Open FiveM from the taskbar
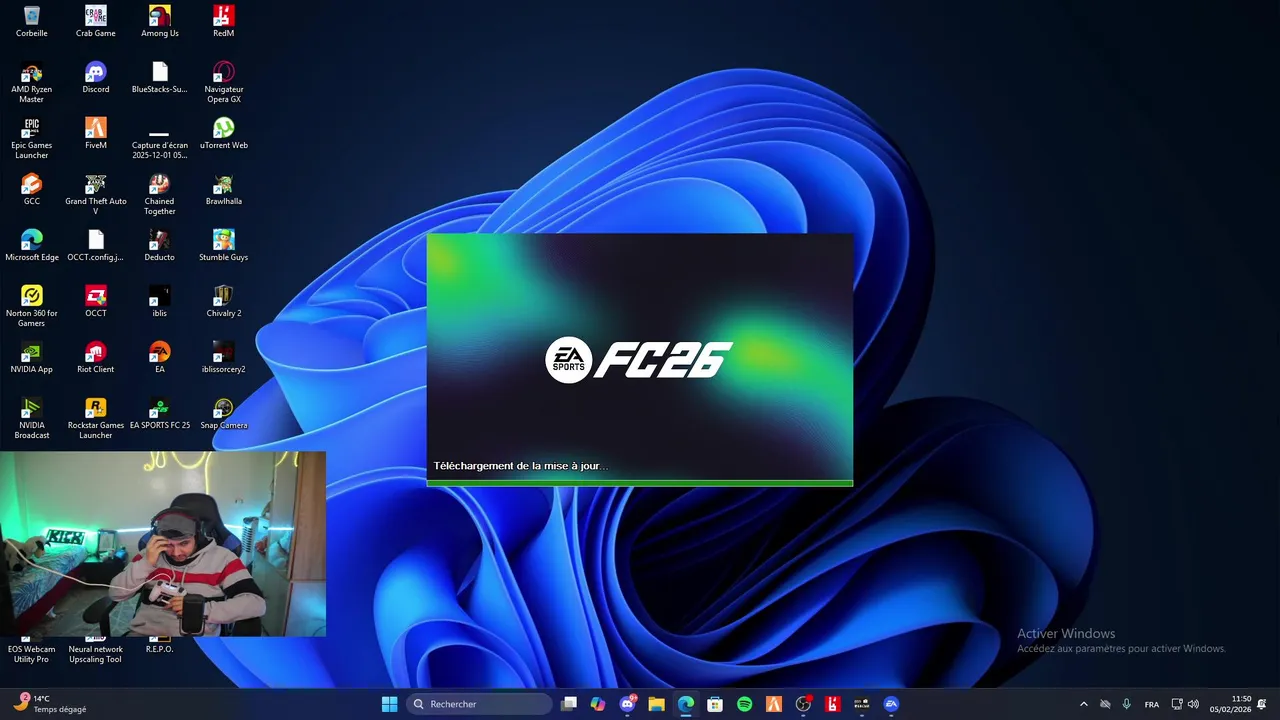The width and height of the screenshot is (1280, 720). coord(773,704)
